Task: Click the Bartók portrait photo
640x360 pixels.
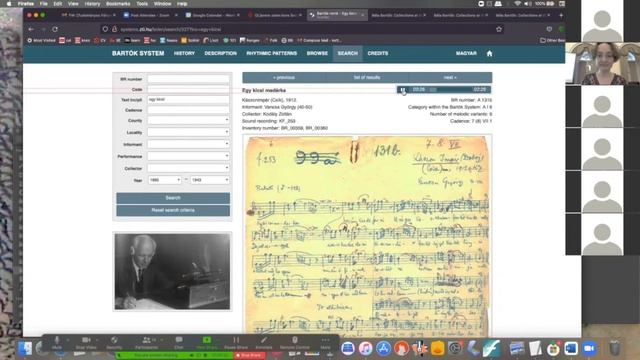Action: 172,271
